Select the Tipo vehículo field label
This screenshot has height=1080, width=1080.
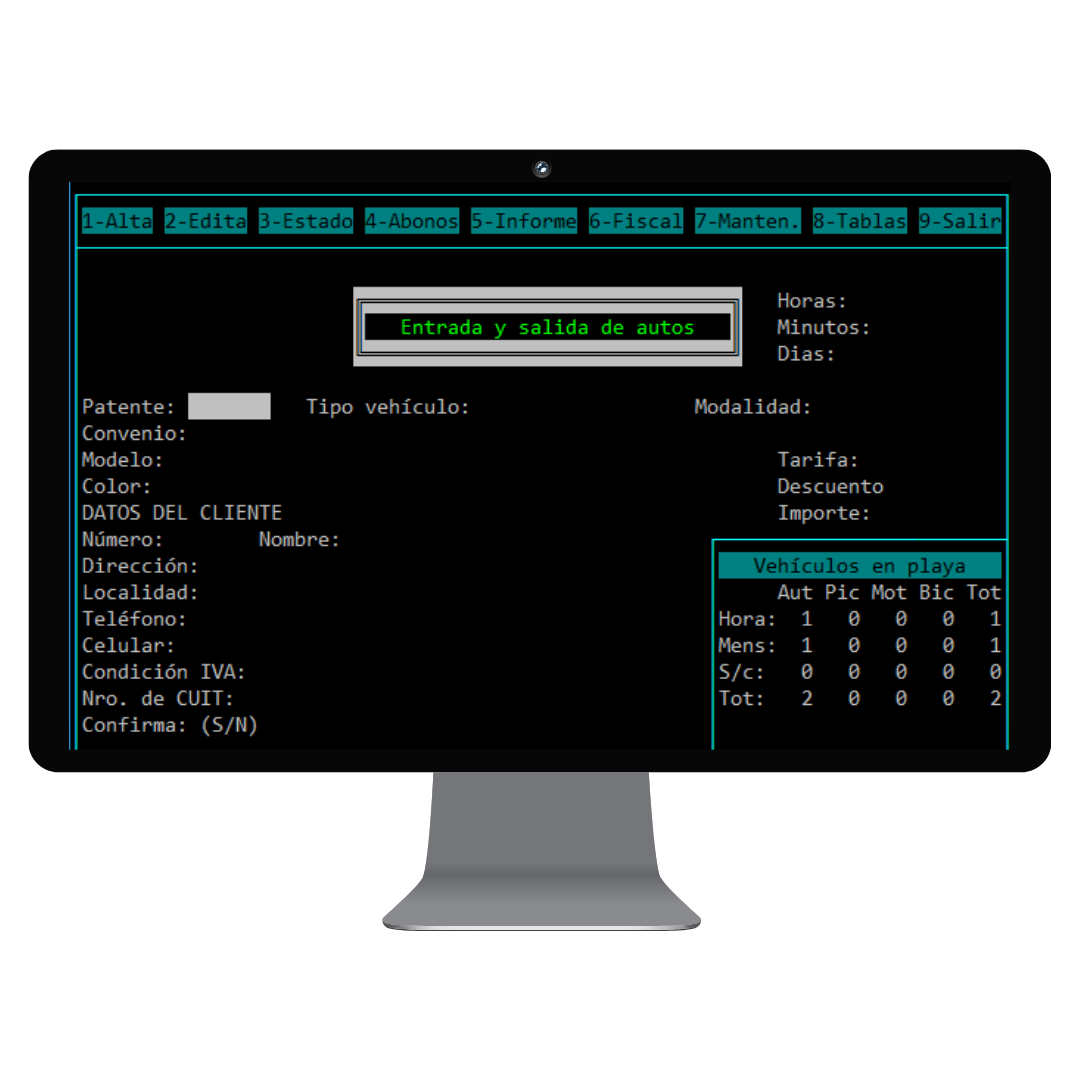pyautogui.click(x=388, y=407)
